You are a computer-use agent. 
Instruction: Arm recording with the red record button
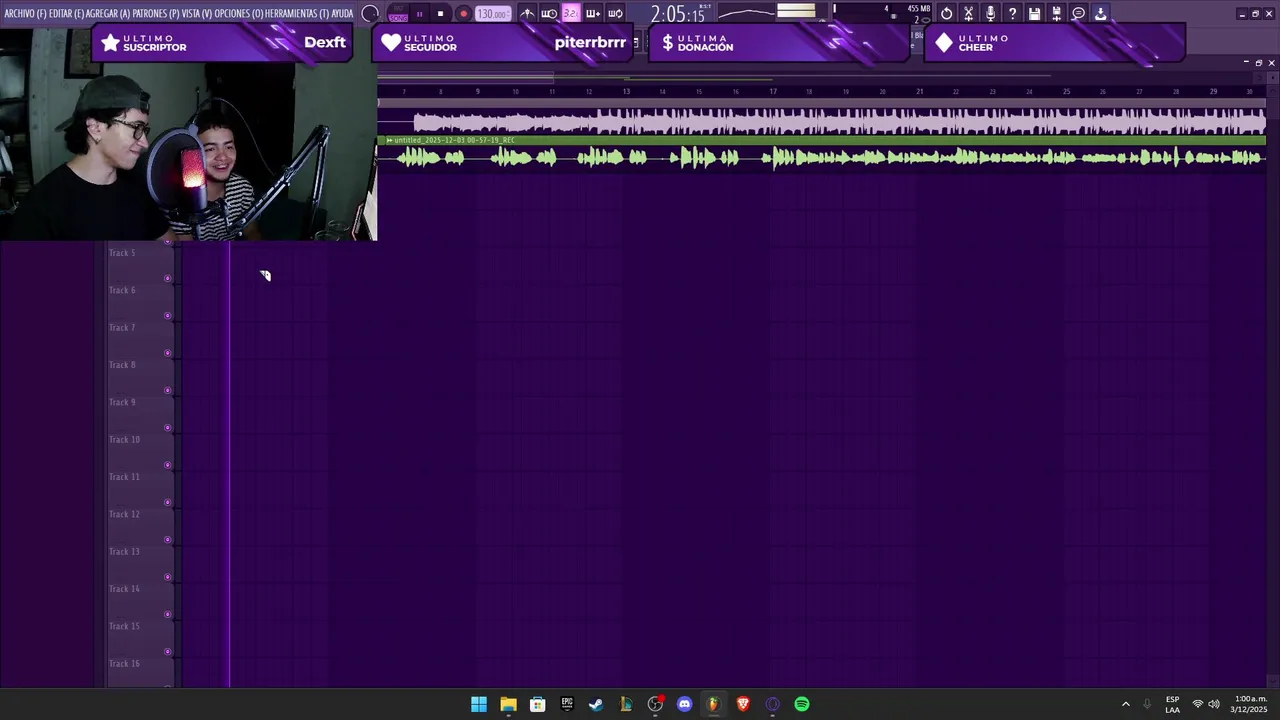(x=463, y=14)
